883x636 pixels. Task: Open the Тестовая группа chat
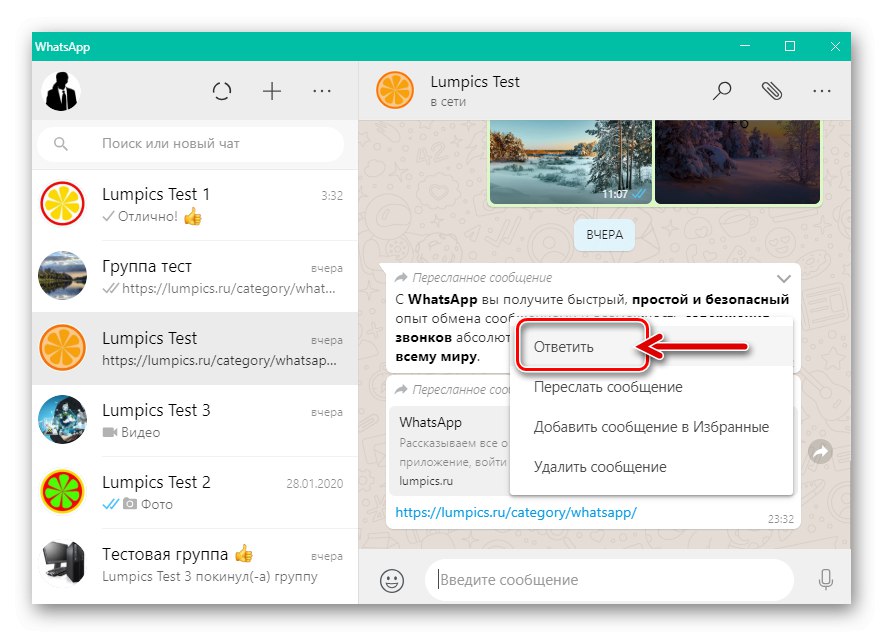(x=195, y=564)
